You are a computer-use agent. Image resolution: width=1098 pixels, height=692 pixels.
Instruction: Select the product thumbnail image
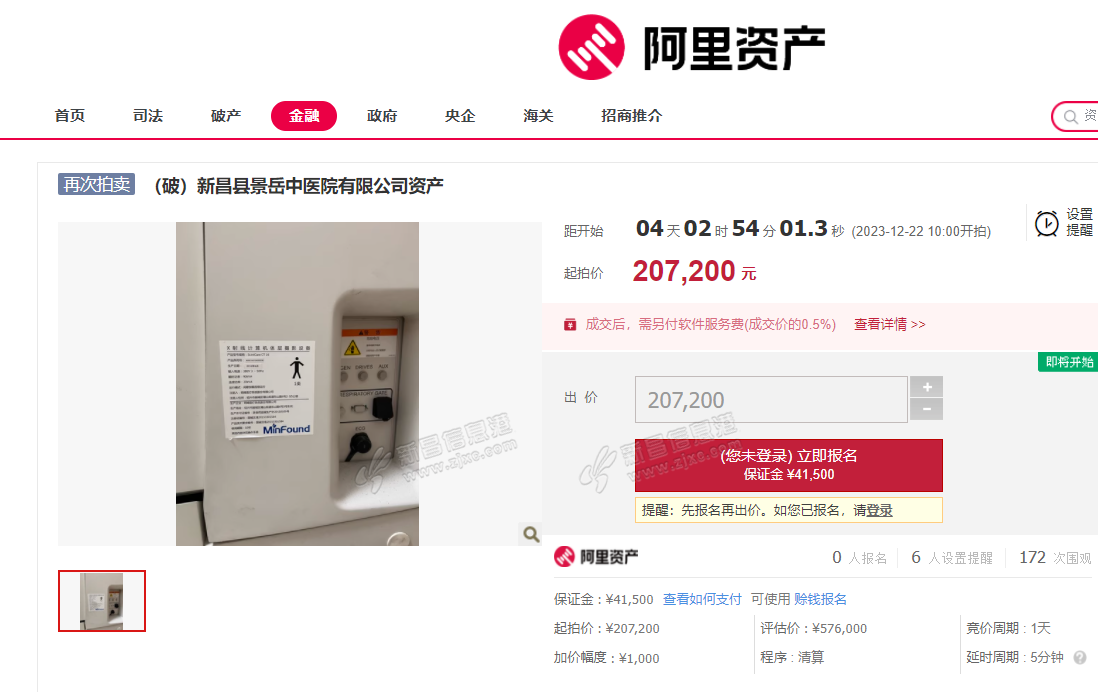[102, 601]
